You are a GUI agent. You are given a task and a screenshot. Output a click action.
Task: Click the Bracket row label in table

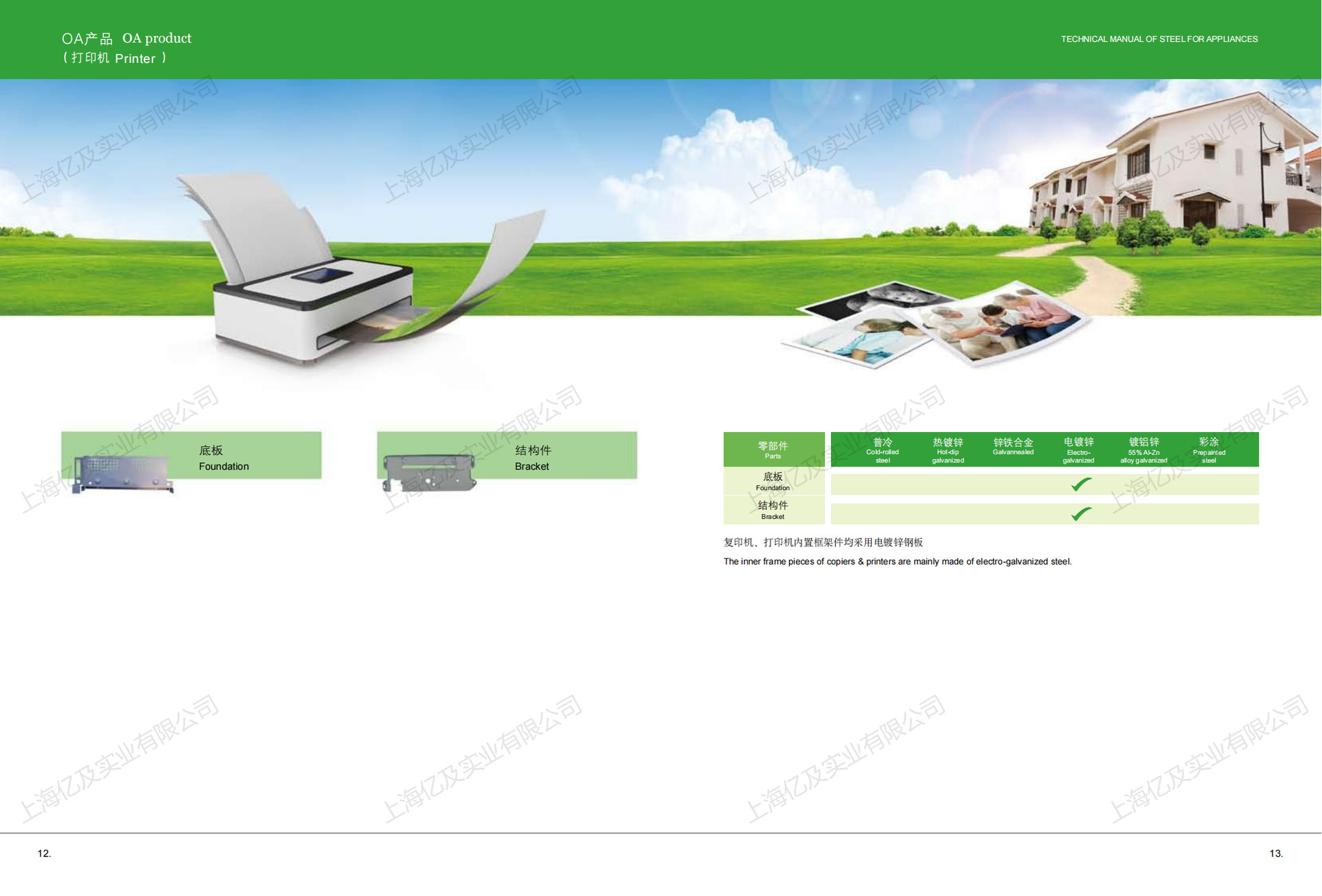(773, 510)
